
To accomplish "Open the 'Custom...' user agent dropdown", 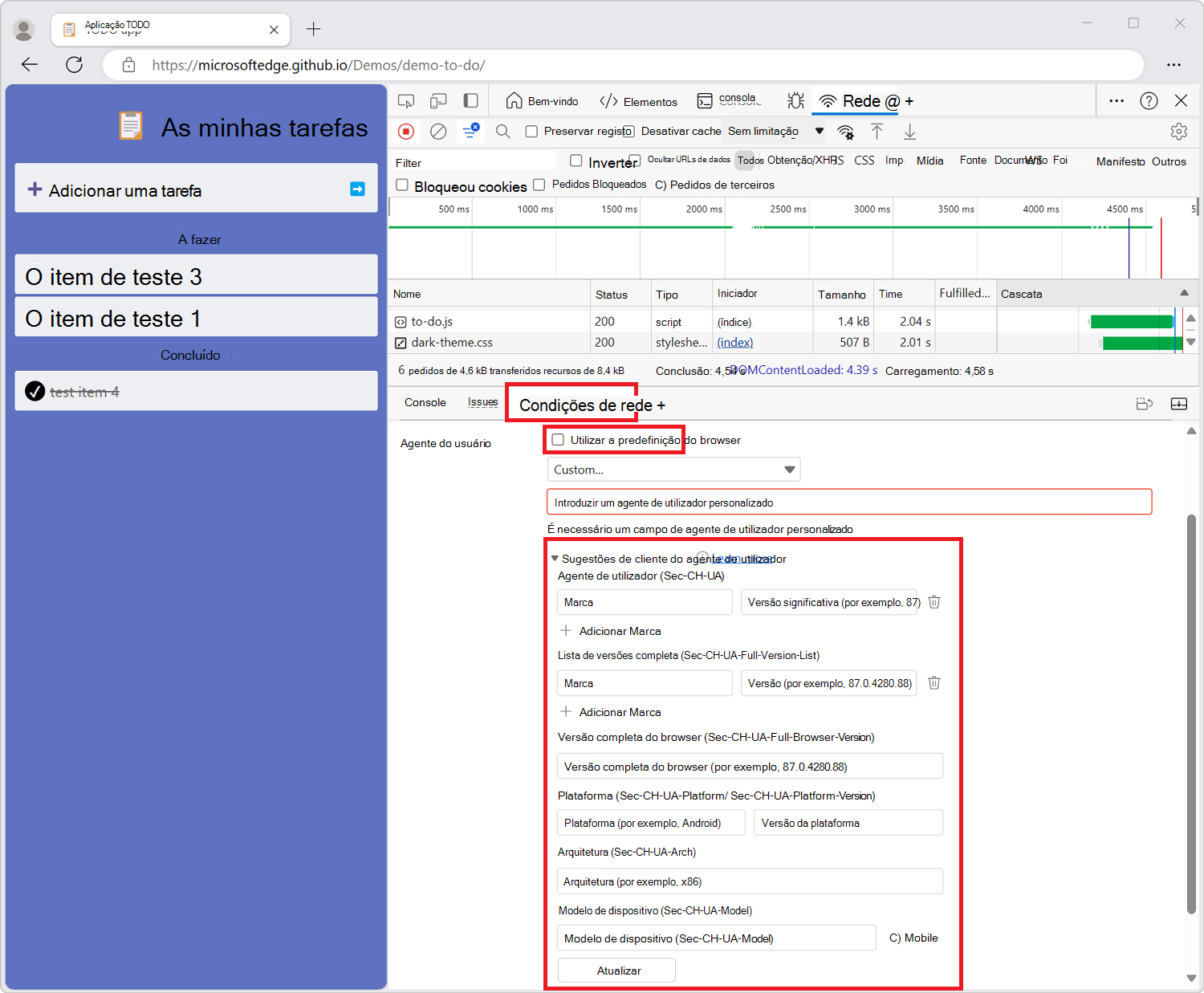I will pos(673,470).
